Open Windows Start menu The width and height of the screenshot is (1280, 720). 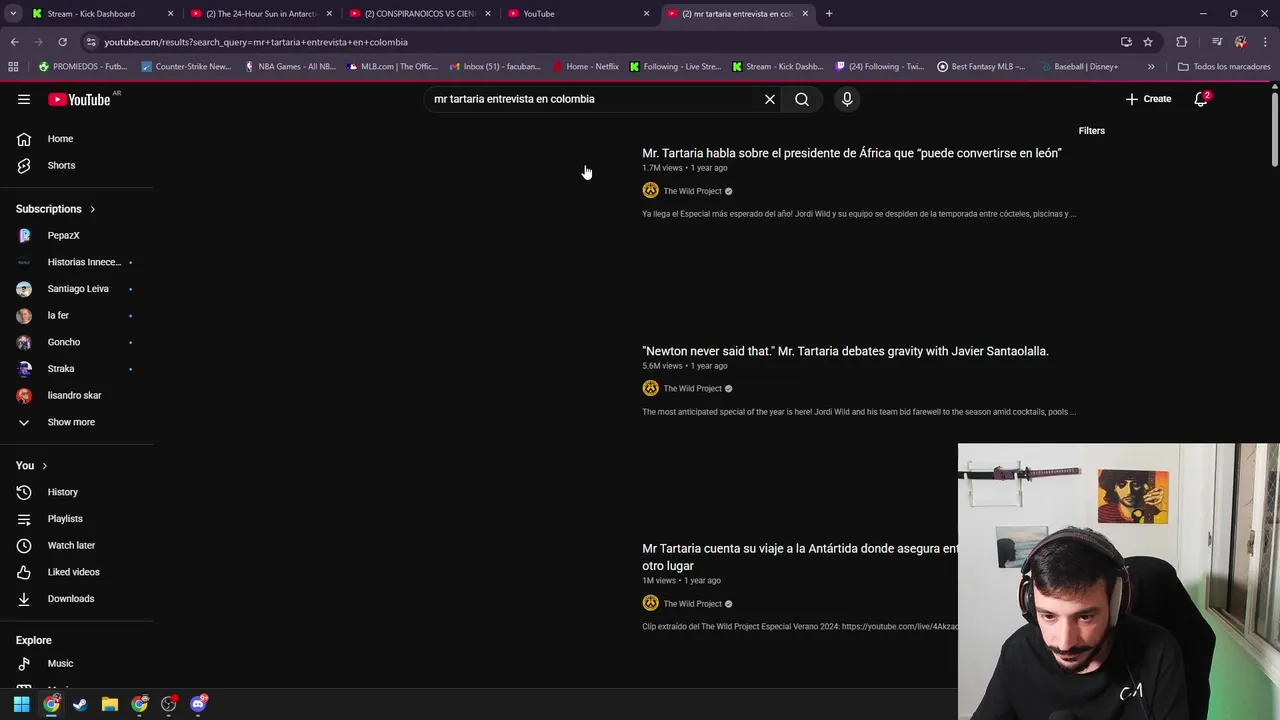point(21,704)
